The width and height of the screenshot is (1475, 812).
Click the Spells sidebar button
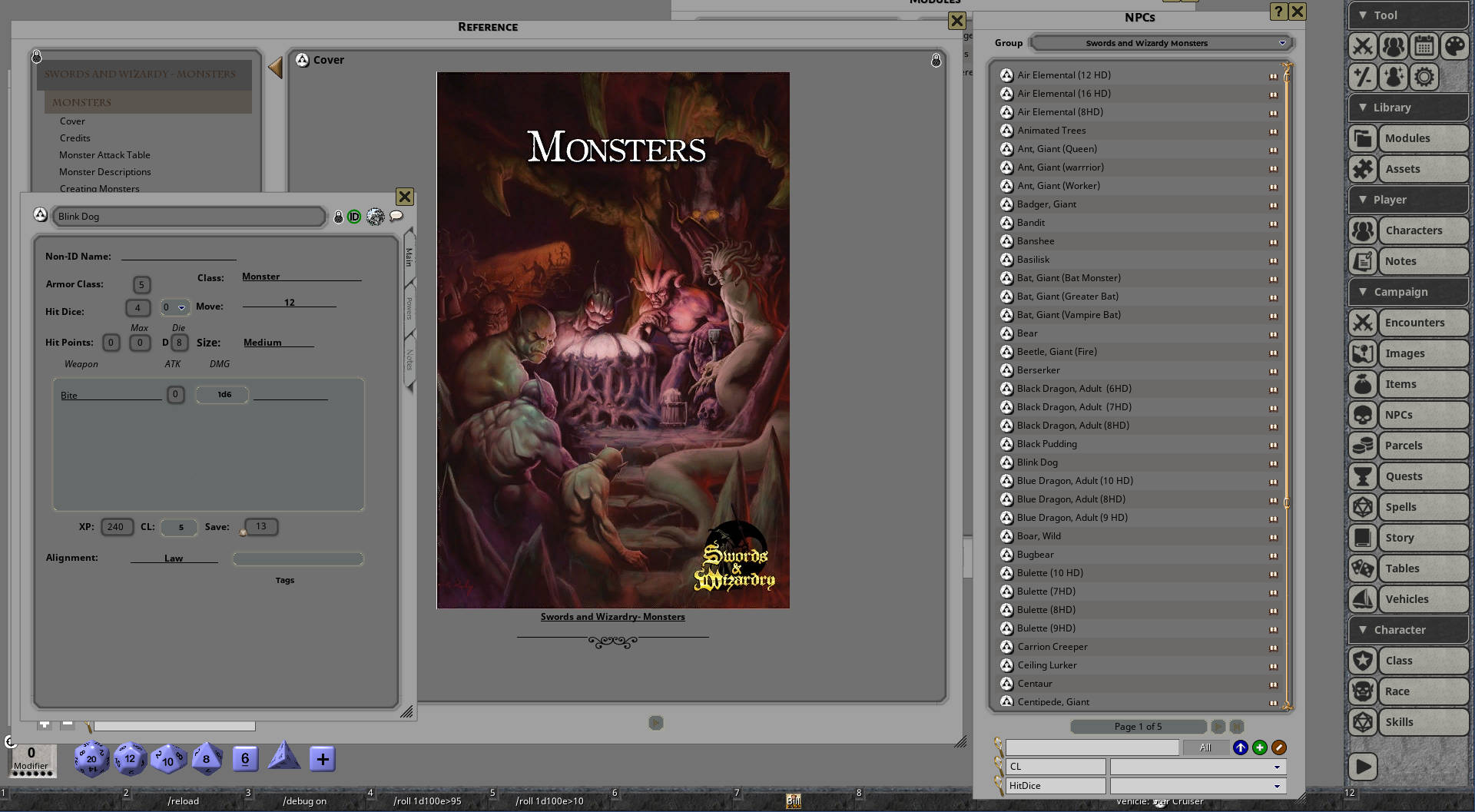1424,507
